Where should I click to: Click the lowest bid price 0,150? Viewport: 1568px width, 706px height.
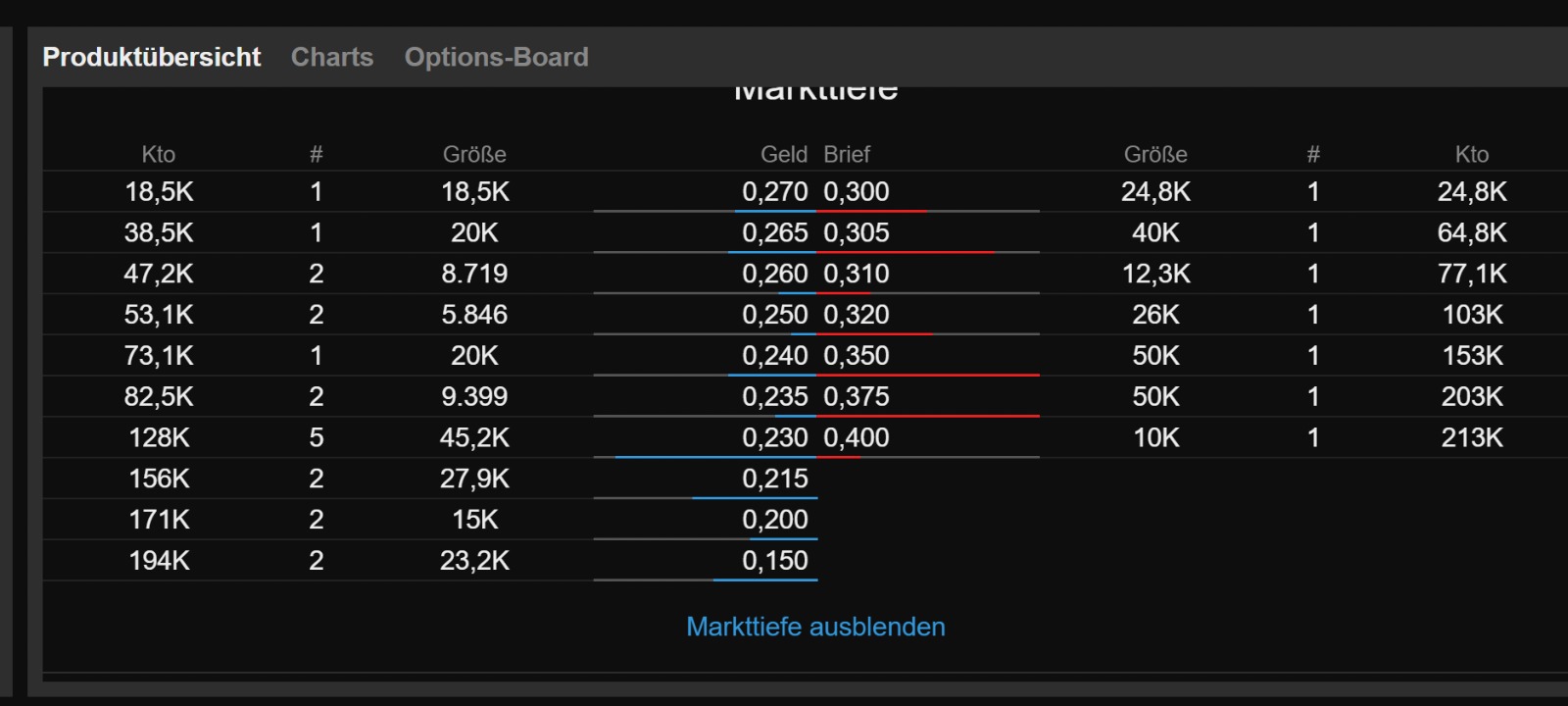774,560
